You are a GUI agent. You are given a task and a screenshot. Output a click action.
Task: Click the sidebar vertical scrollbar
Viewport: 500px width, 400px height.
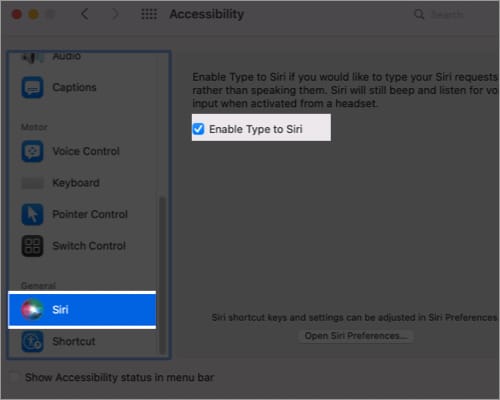point(162,275)
